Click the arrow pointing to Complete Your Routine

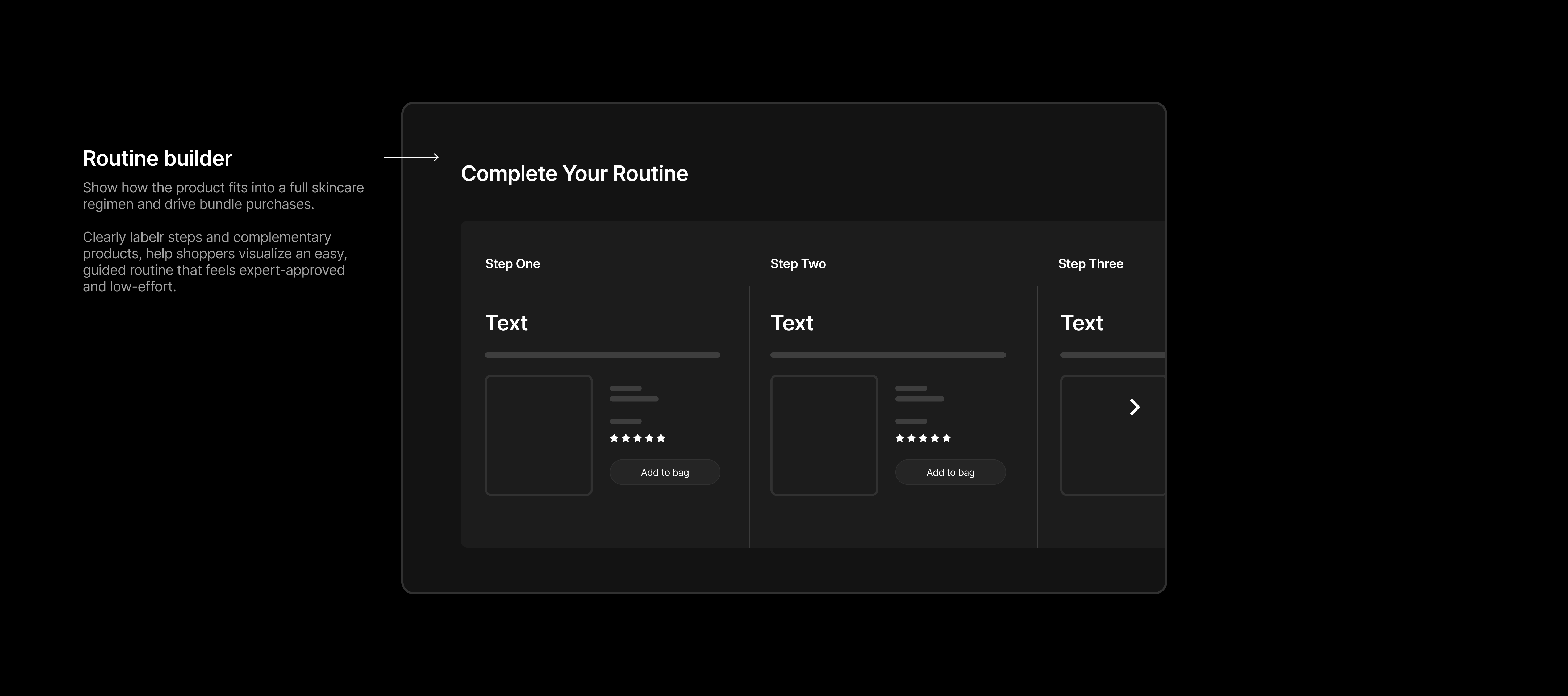(x=411, y=157)
